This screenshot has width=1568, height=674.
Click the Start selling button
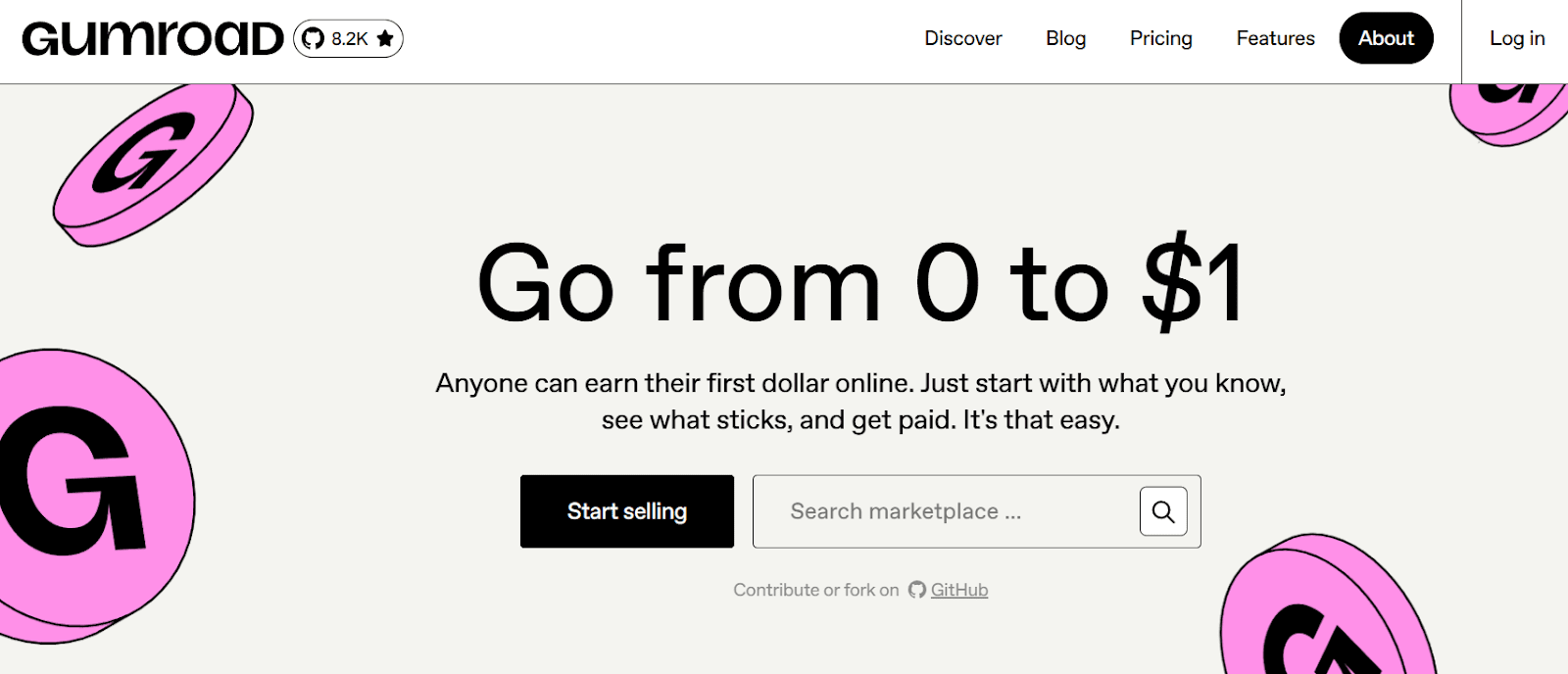tap(627, 511)
